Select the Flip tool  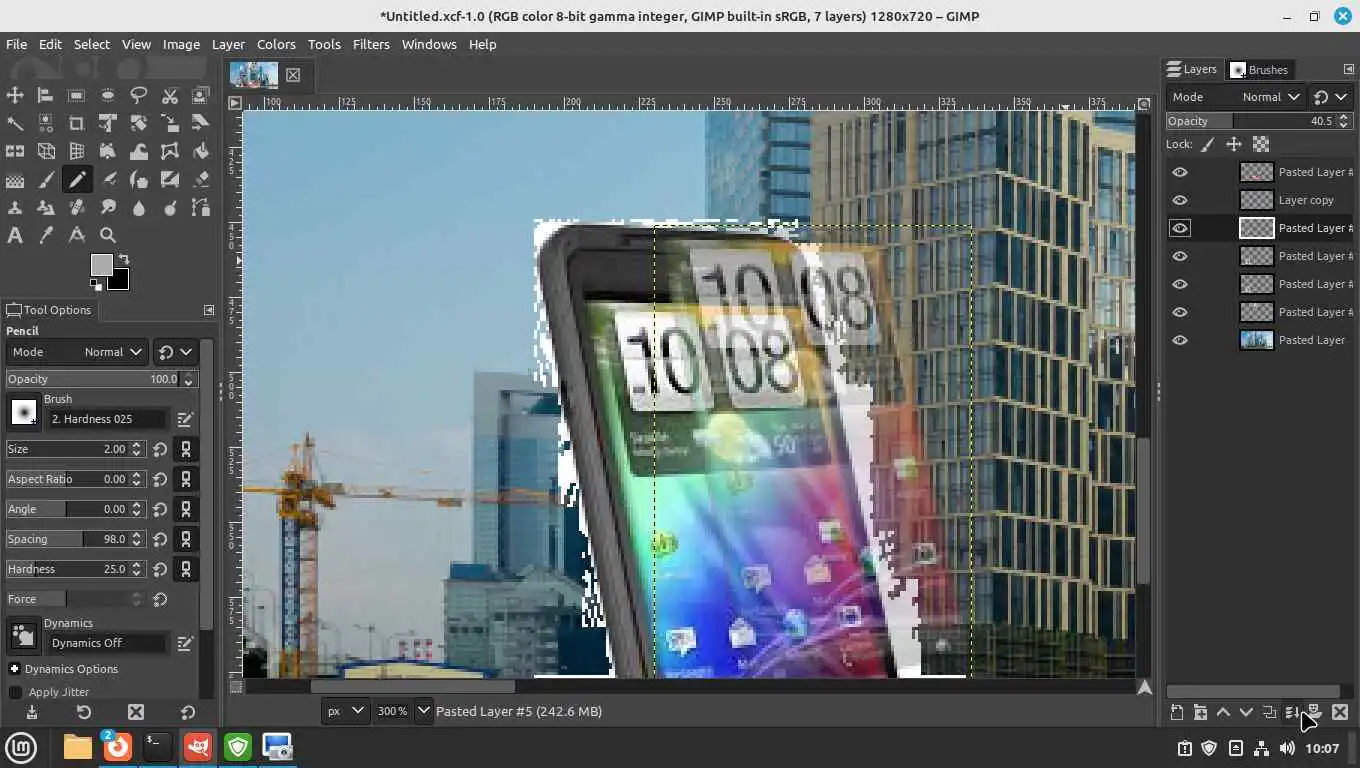click(x=15, y=151)
